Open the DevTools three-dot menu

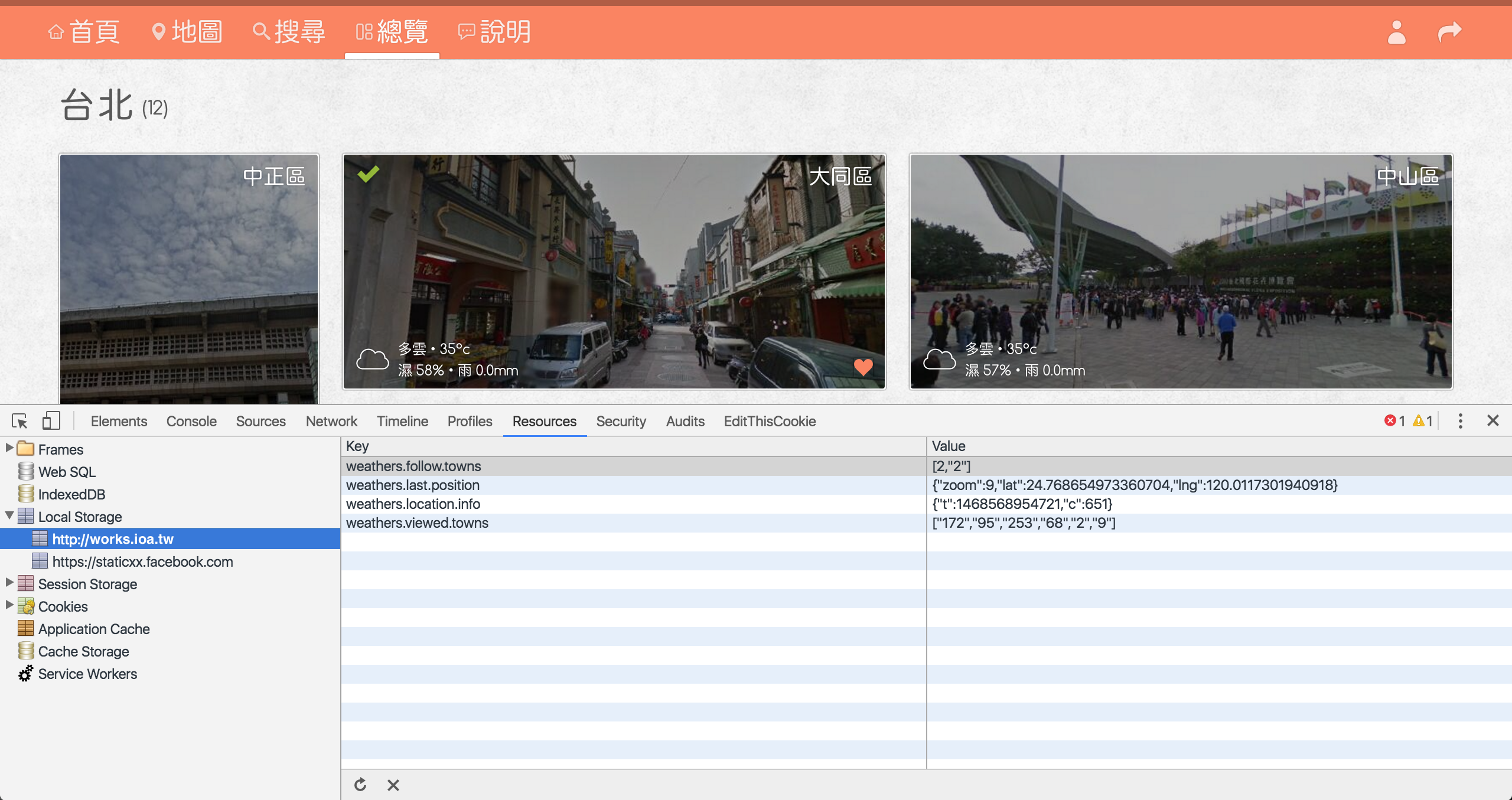1460,421
